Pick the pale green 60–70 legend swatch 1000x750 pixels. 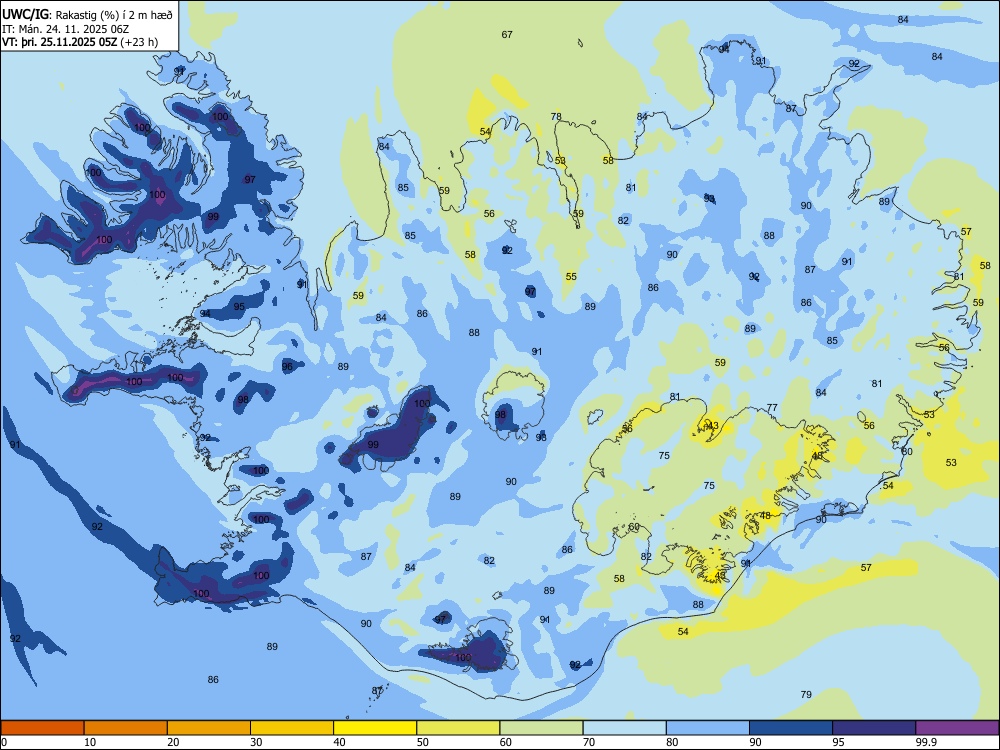point(541,728)
